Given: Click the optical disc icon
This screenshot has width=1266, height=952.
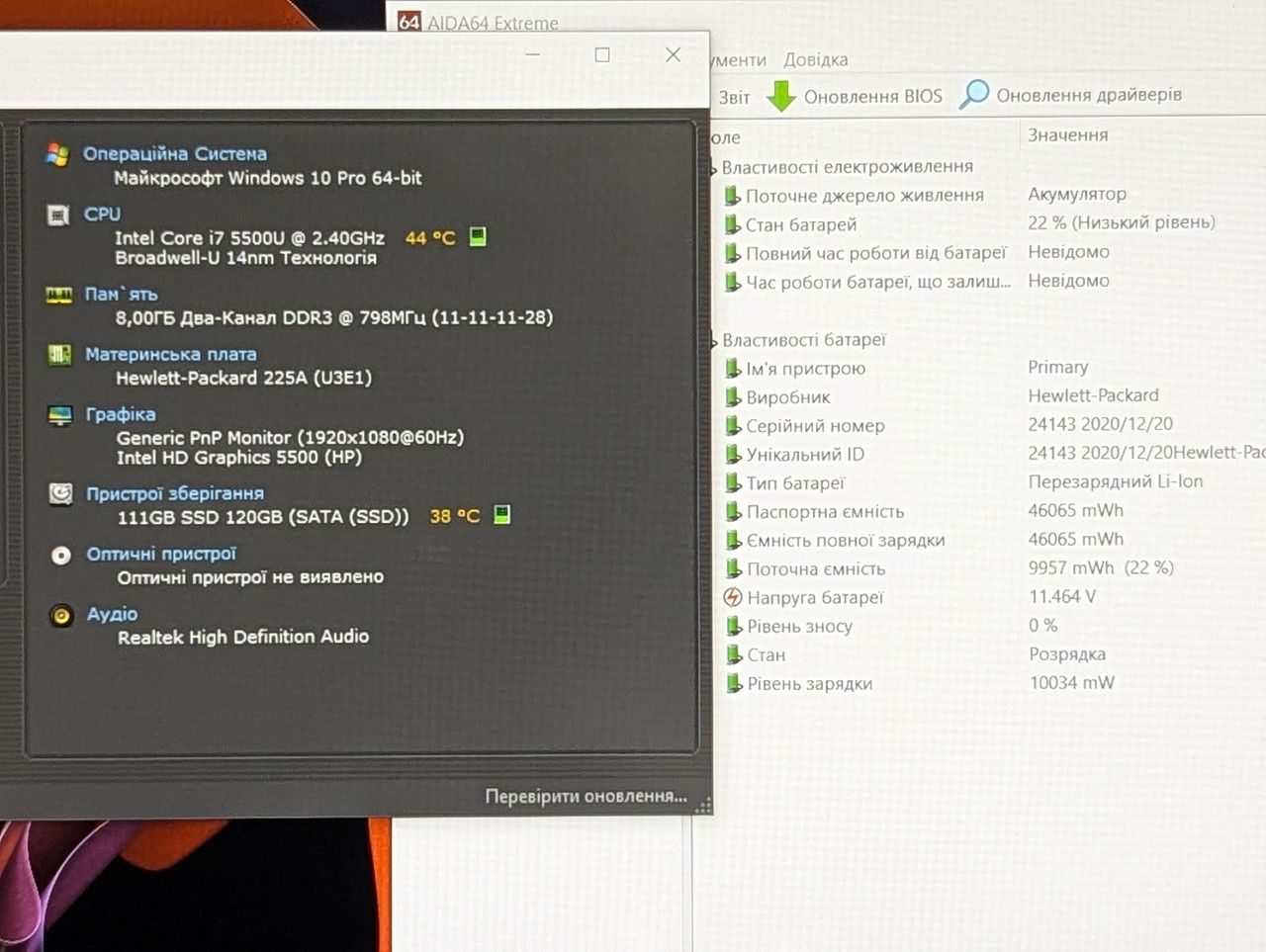Looking at the screenshot, I should [x=61, y=555].
